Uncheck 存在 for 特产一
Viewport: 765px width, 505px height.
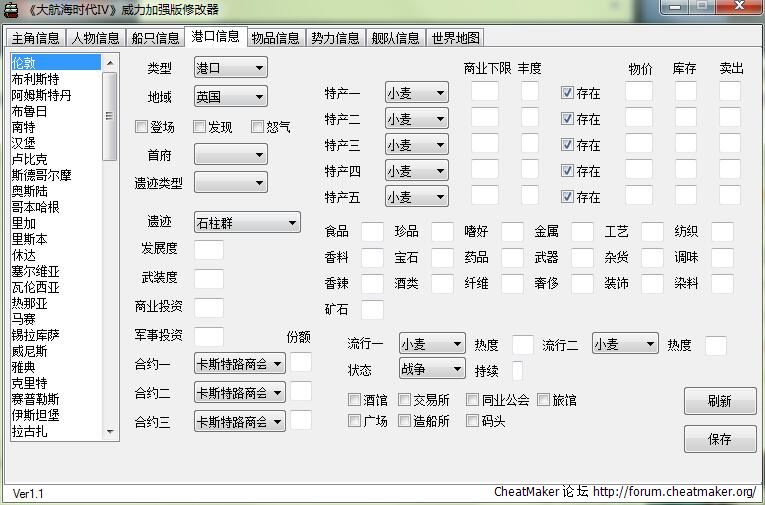567,93
